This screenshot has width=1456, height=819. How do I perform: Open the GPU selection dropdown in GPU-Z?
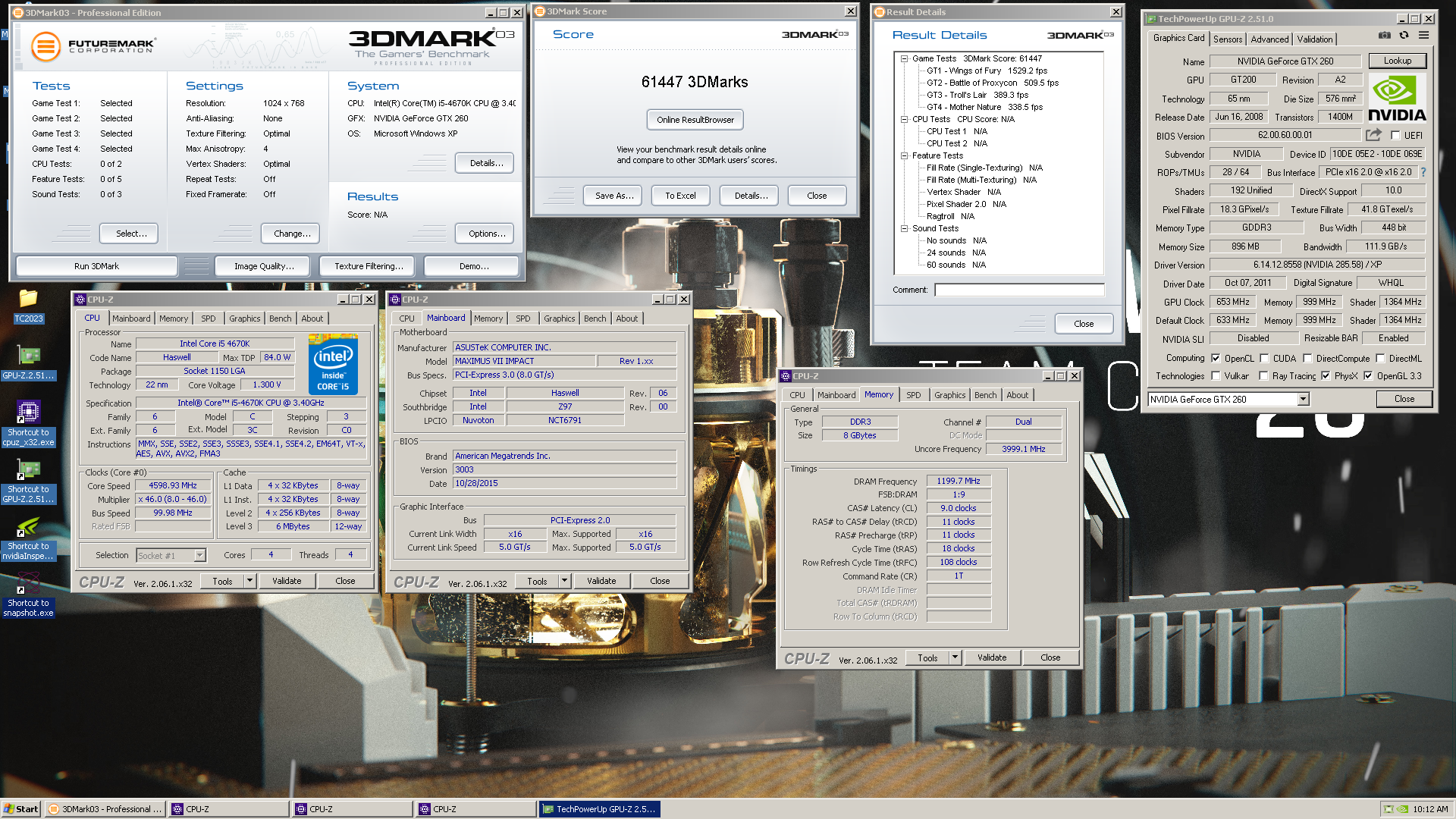pyautogui.click(x=1303, y=400)
